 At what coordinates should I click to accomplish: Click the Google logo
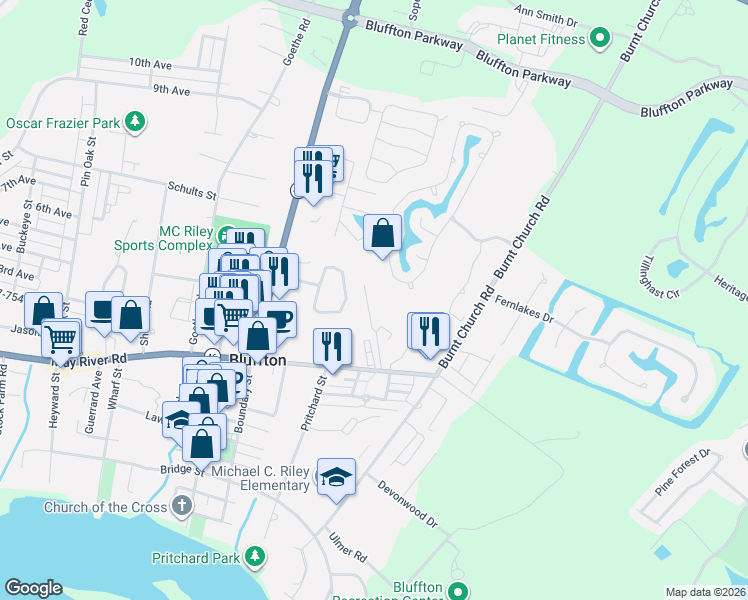pyautogui.click(x=33, y=588)
